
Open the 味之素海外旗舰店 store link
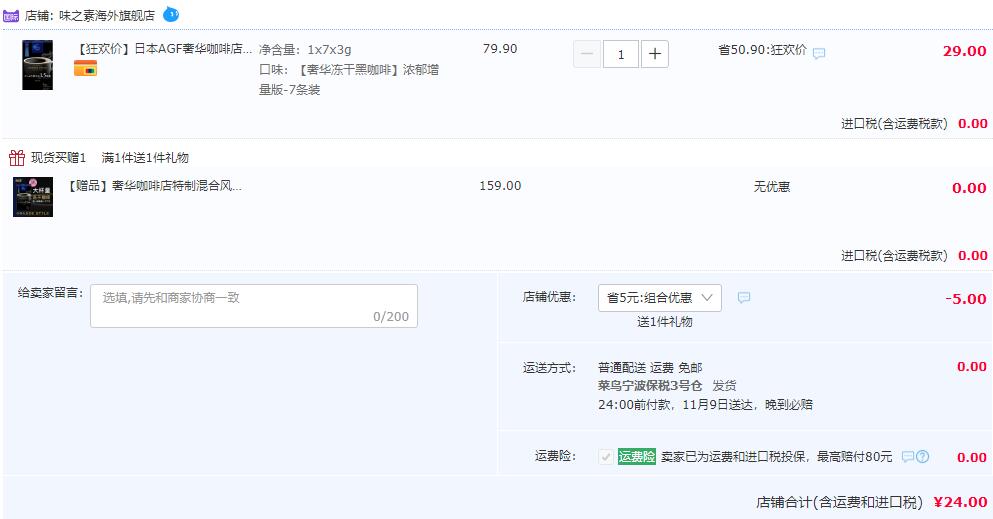point(107,16)
